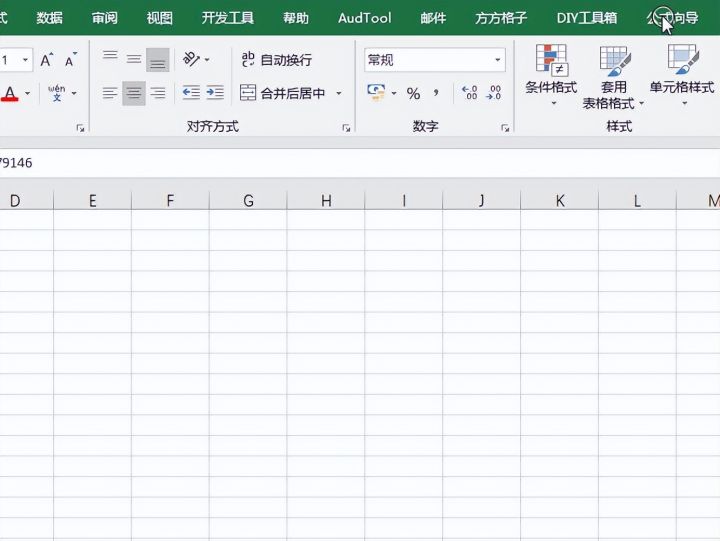
Task: Open accounting format dropdown arrow
Action: click(x=394, y=93)
